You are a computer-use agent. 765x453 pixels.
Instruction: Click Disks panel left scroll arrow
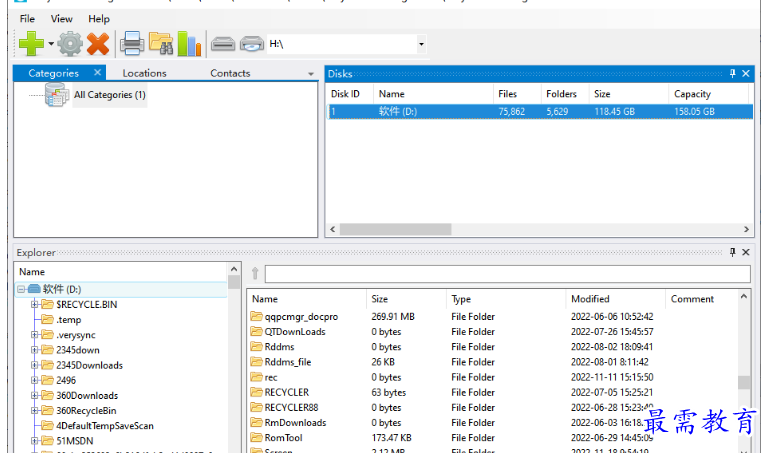point(333,229)
